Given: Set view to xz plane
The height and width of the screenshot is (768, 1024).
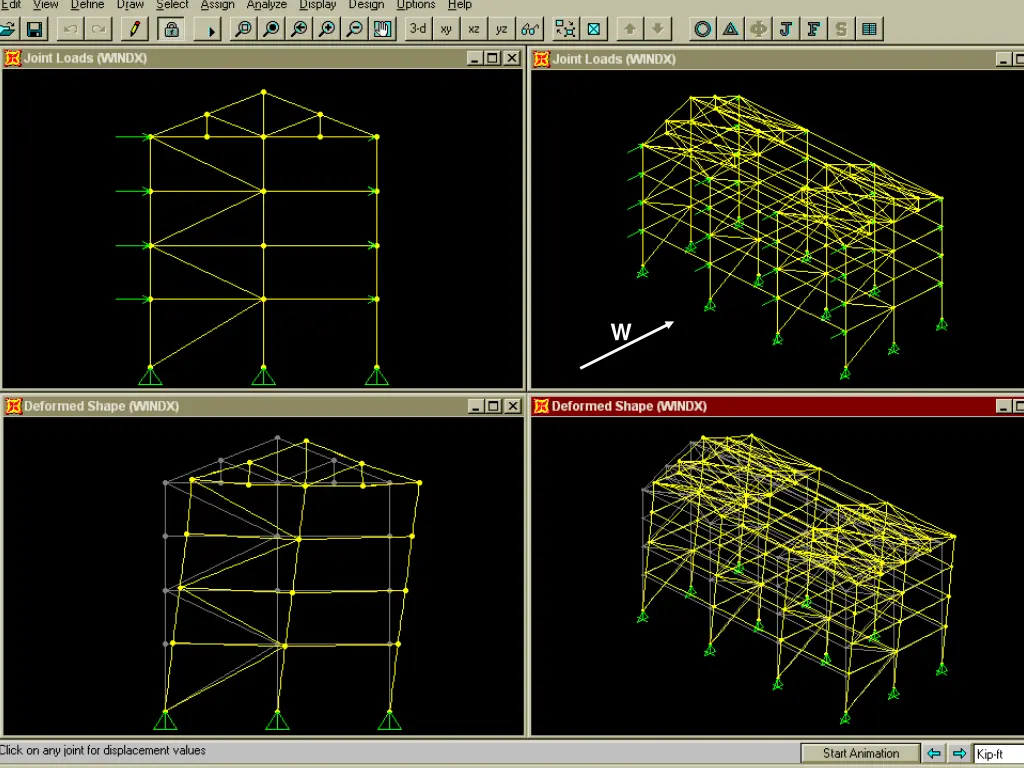Looking at the screenshot, I should pyautogui.click(x=474, y=29).
